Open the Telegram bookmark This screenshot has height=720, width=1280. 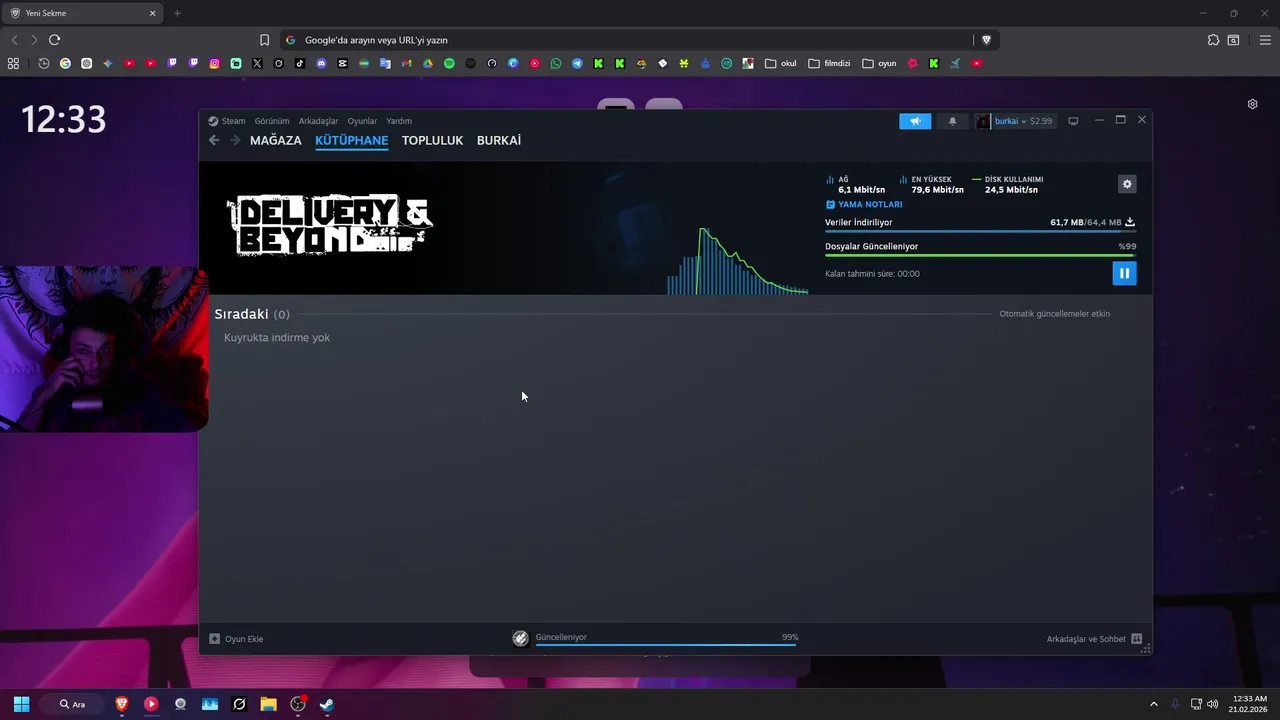(x=577, y=63)
